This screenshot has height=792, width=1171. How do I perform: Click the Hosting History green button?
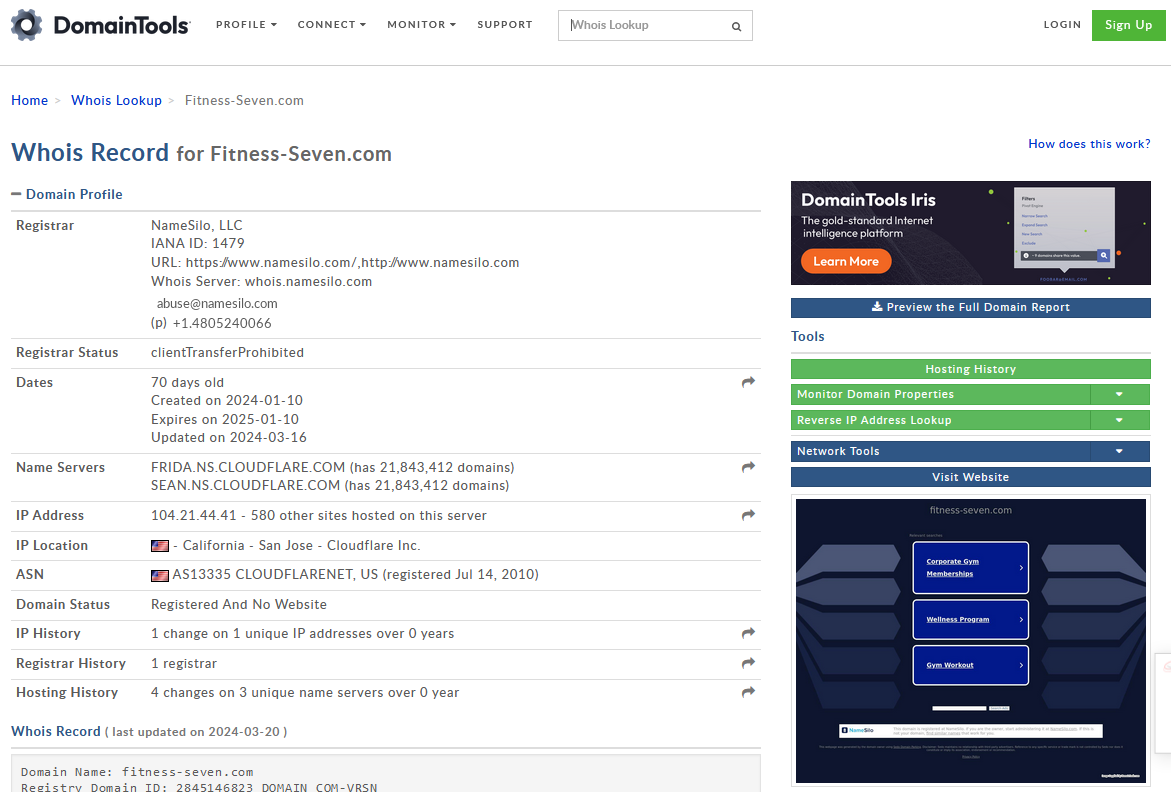(x=970, y=369)
